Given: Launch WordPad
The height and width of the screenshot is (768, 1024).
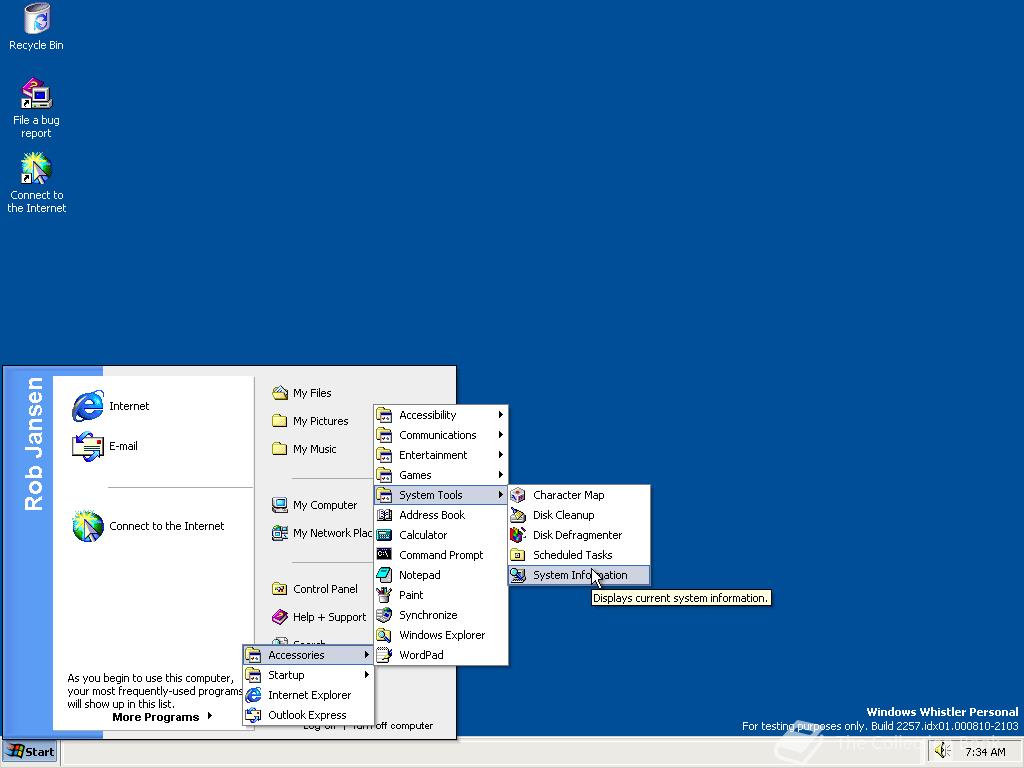Looking at the screenshot, I should tap(441, 655).
